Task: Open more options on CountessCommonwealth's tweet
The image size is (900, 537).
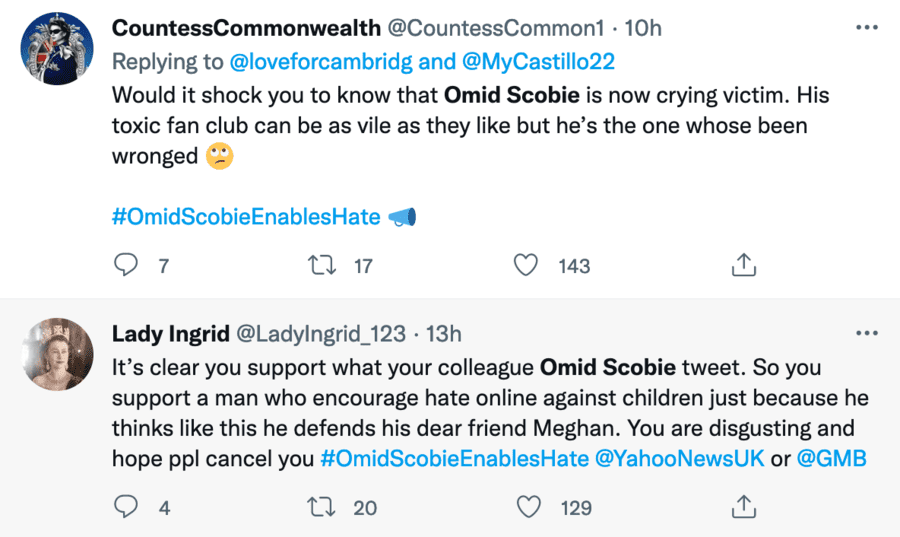Action: coord(866,27)
